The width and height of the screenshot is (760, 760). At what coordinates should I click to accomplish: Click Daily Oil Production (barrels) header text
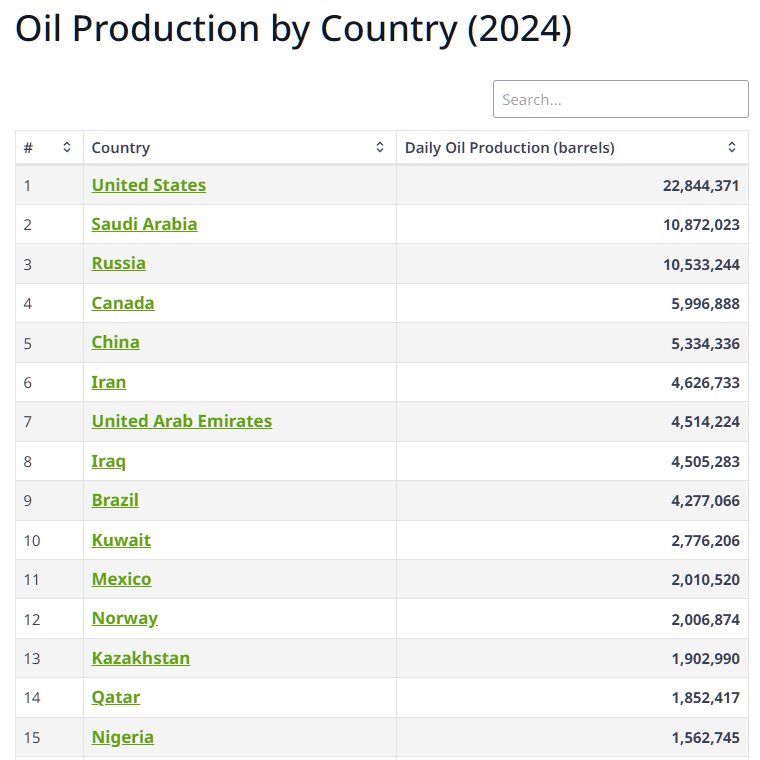click(x=509, y=147)
